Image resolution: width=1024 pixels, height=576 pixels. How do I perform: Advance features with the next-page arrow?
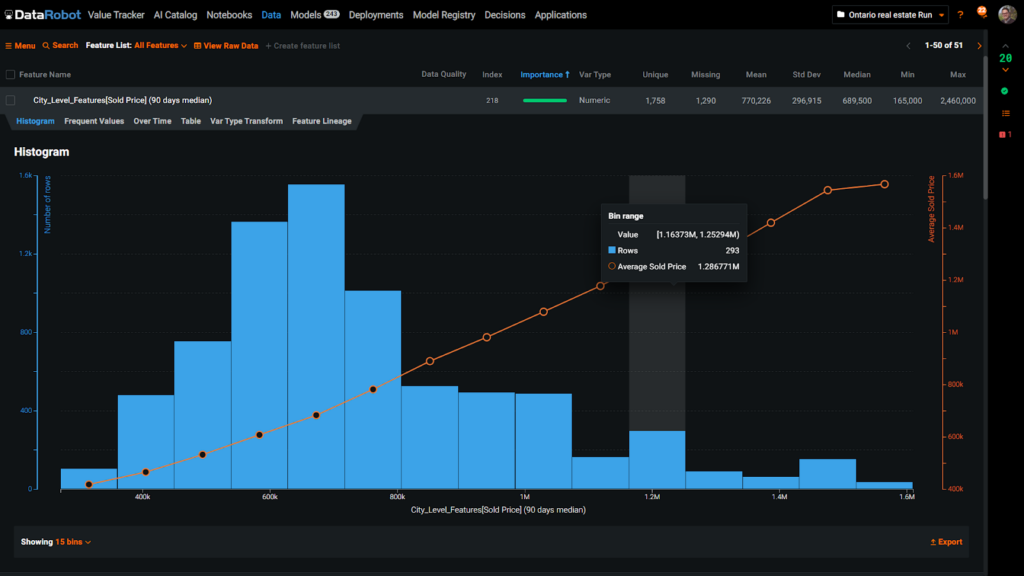(x=980, y=45)
